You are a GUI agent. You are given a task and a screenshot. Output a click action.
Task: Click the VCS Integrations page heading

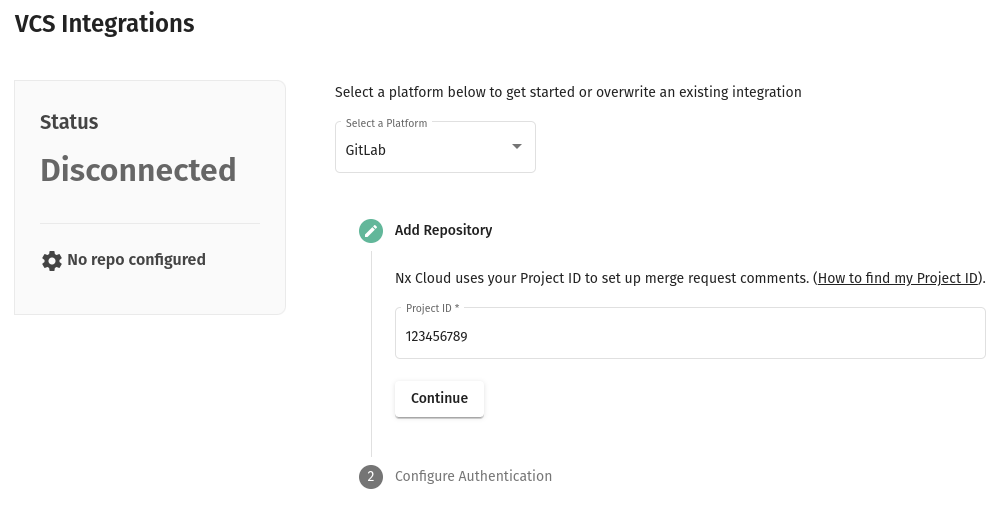[x=104, y=24]
